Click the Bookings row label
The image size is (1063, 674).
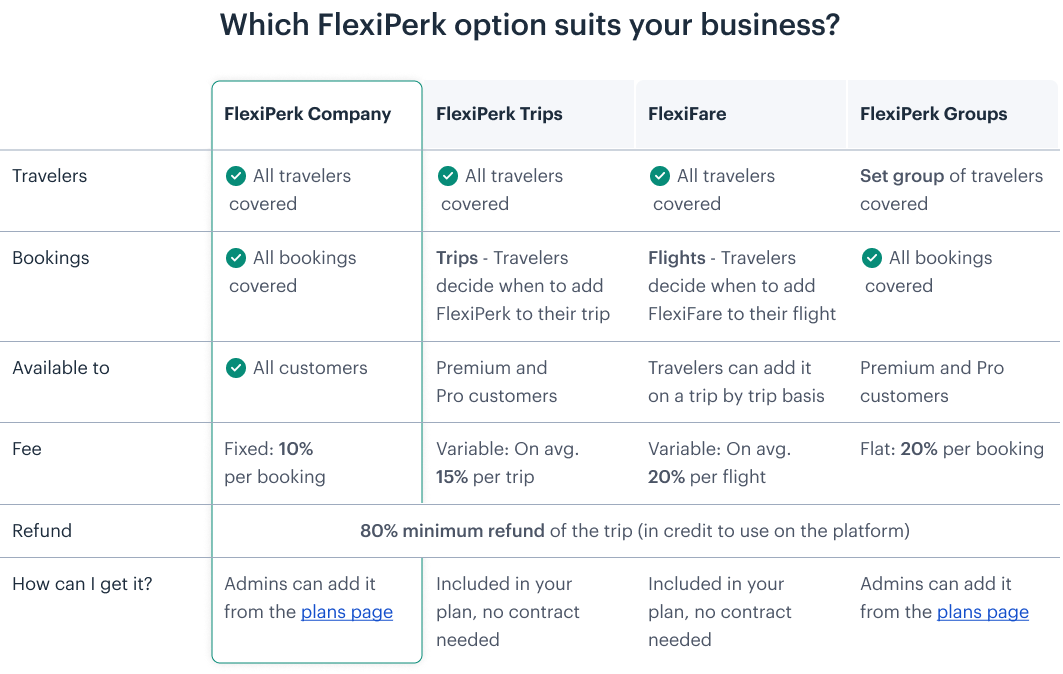point(51,258)
